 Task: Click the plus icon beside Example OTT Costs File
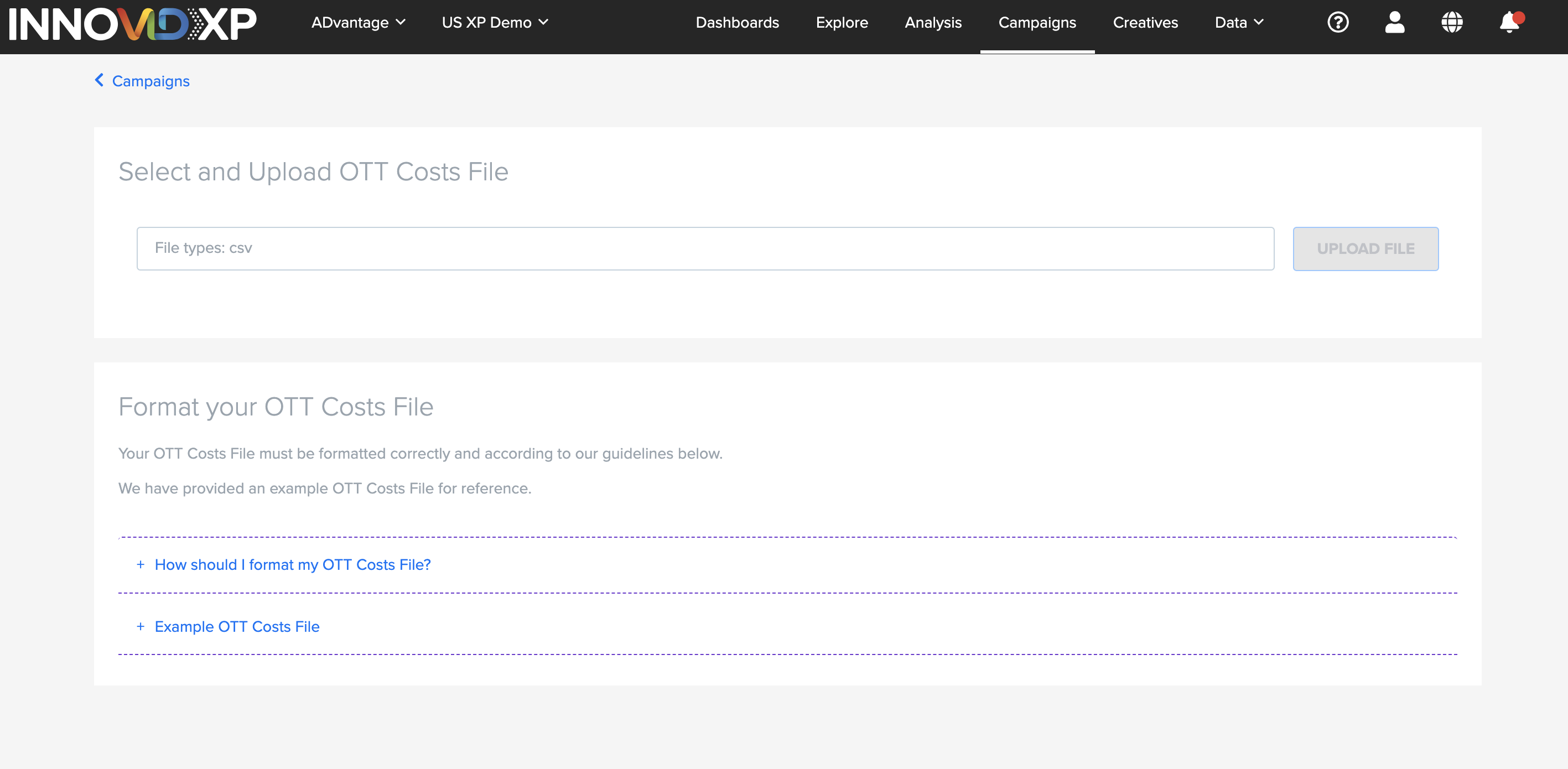coord(141,626)
